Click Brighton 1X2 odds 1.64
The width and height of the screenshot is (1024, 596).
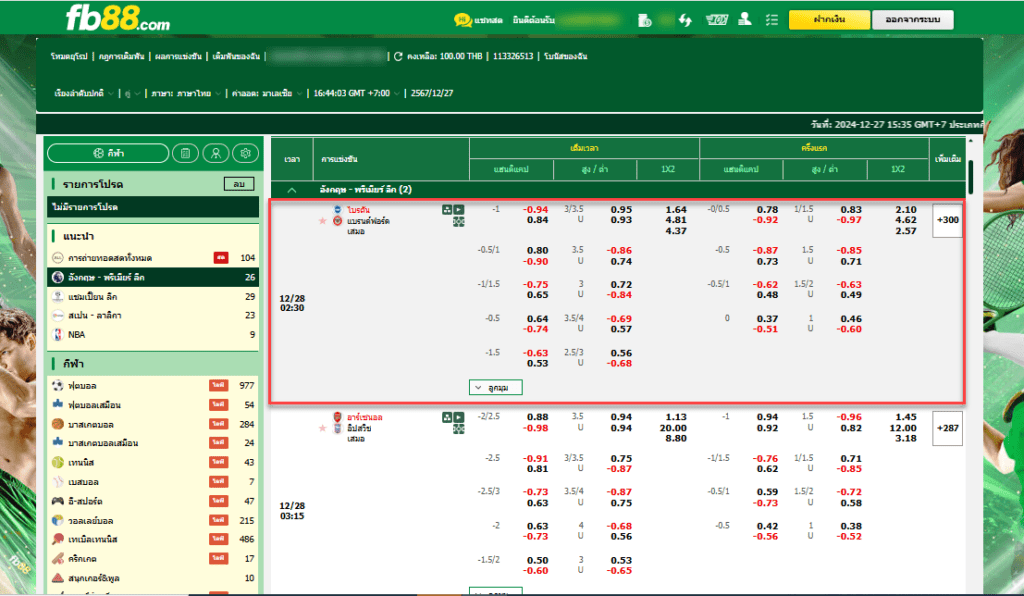[676, 210]
